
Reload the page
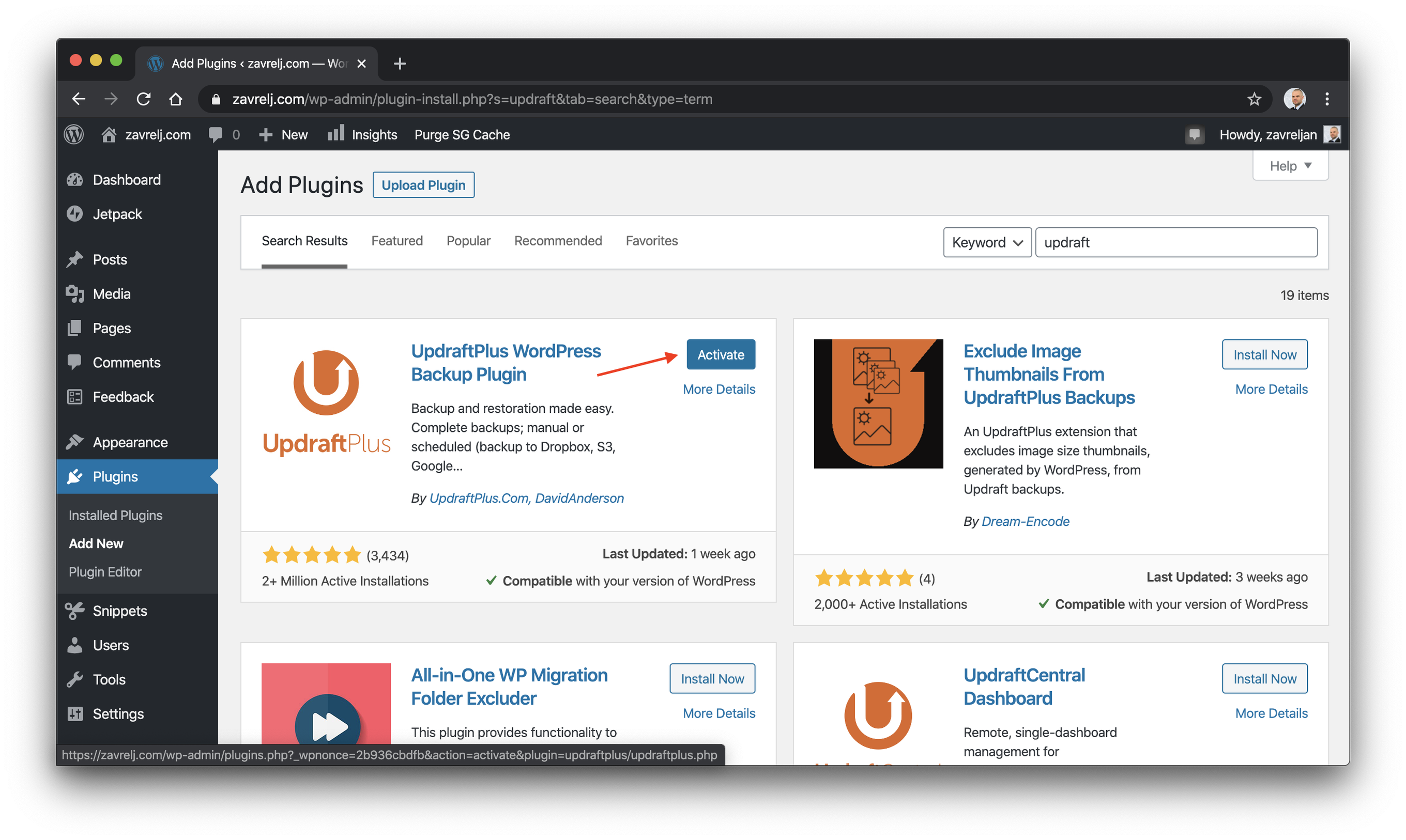click(143, 99)
